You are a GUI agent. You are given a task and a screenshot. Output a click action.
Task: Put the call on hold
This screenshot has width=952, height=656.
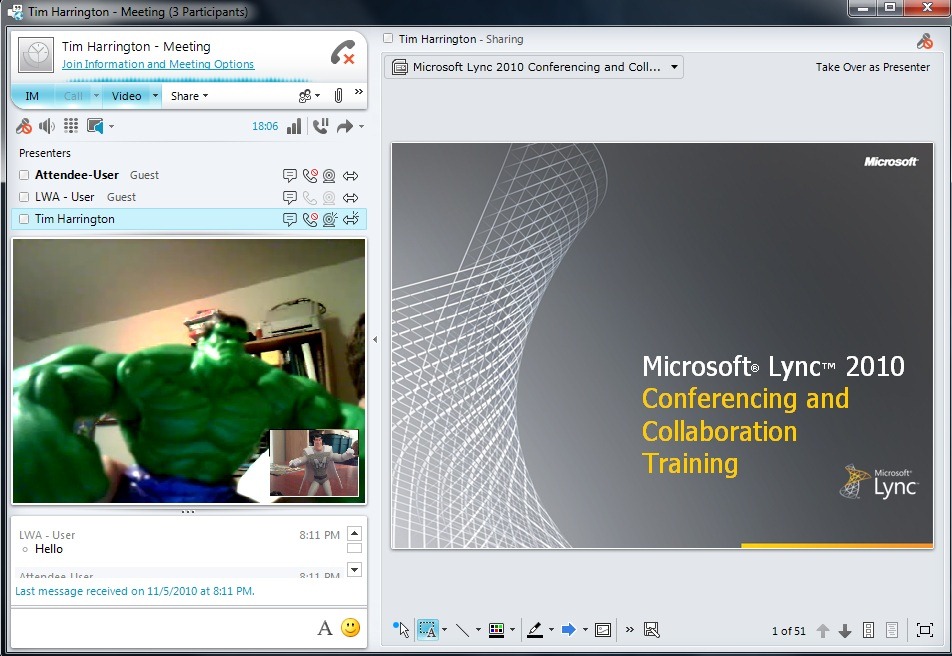tap(321, 126)
